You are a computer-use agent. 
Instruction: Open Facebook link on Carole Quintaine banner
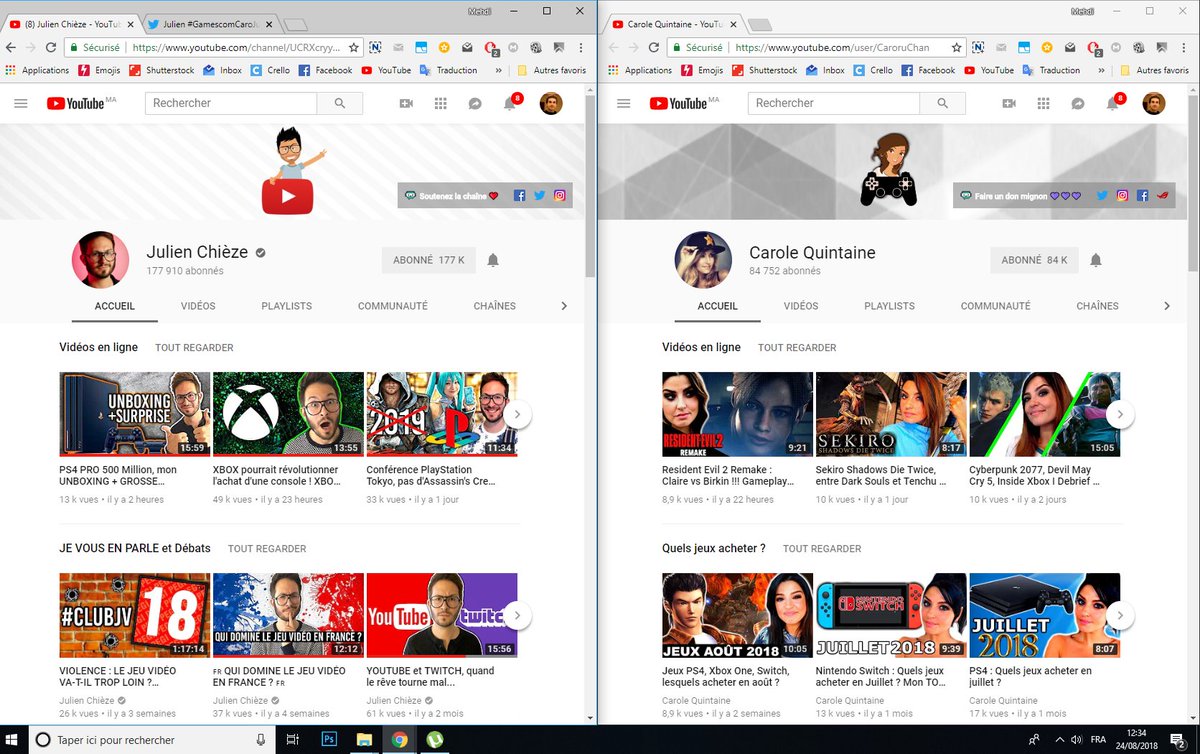1142,196
